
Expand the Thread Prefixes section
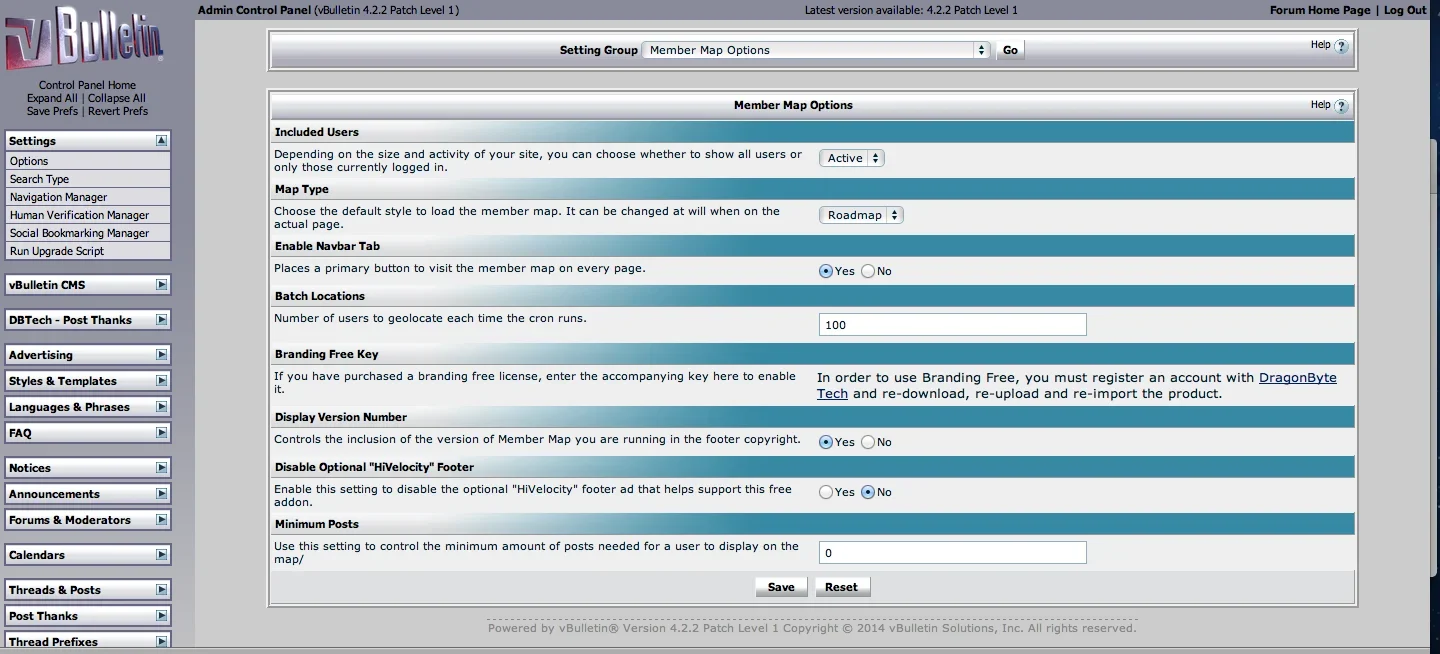[x=161, y=642]
